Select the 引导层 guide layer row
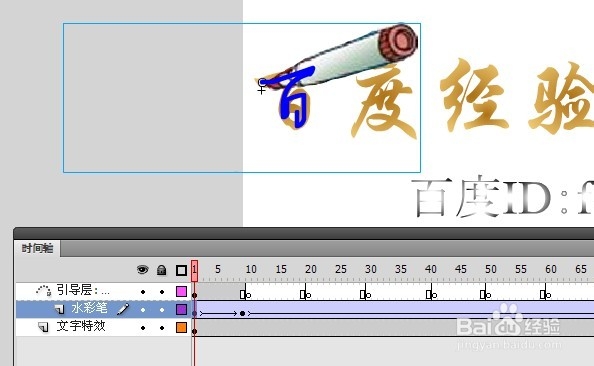594x366 pixels. pos(103,291)
